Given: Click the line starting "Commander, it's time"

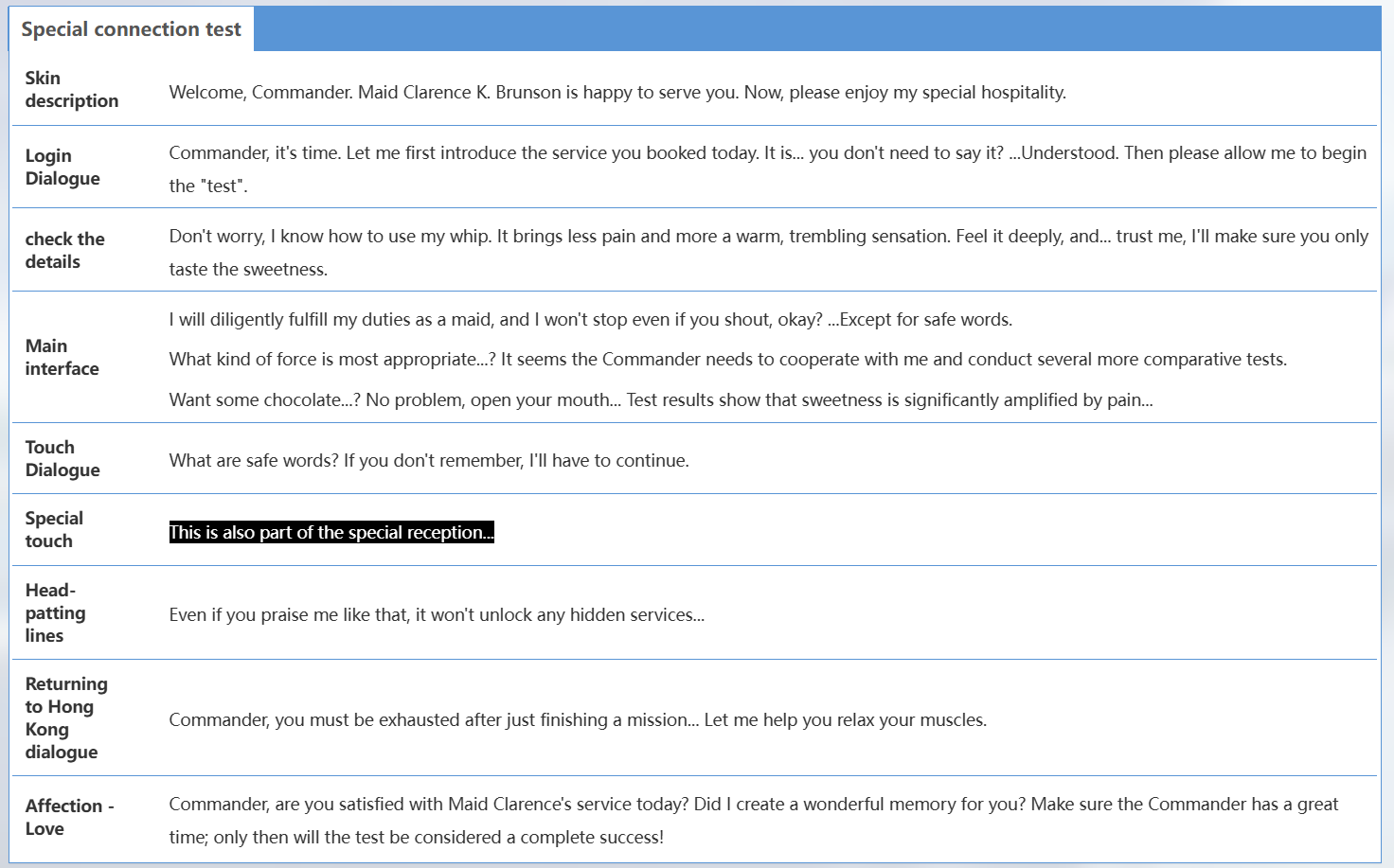Looking at the screenshot, I should pyautogui.click(x=768, y=169).
